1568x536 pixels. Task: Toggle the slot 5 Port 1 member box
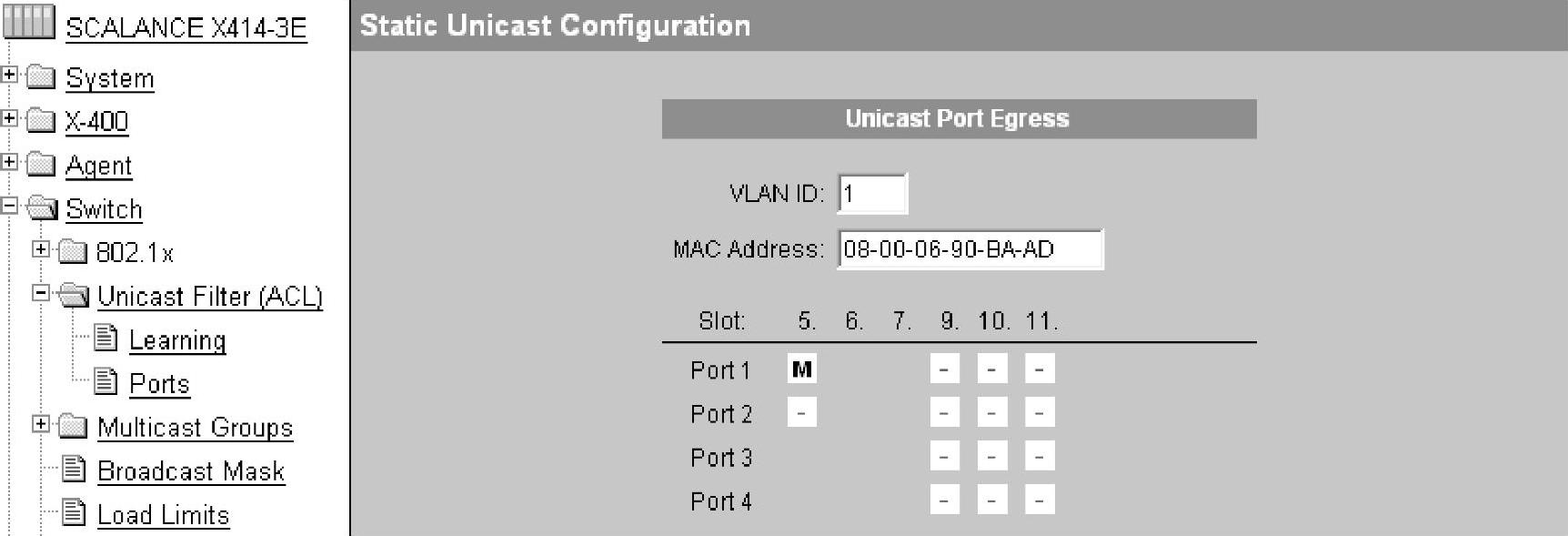pyautogui.click(x=801, y=369)
